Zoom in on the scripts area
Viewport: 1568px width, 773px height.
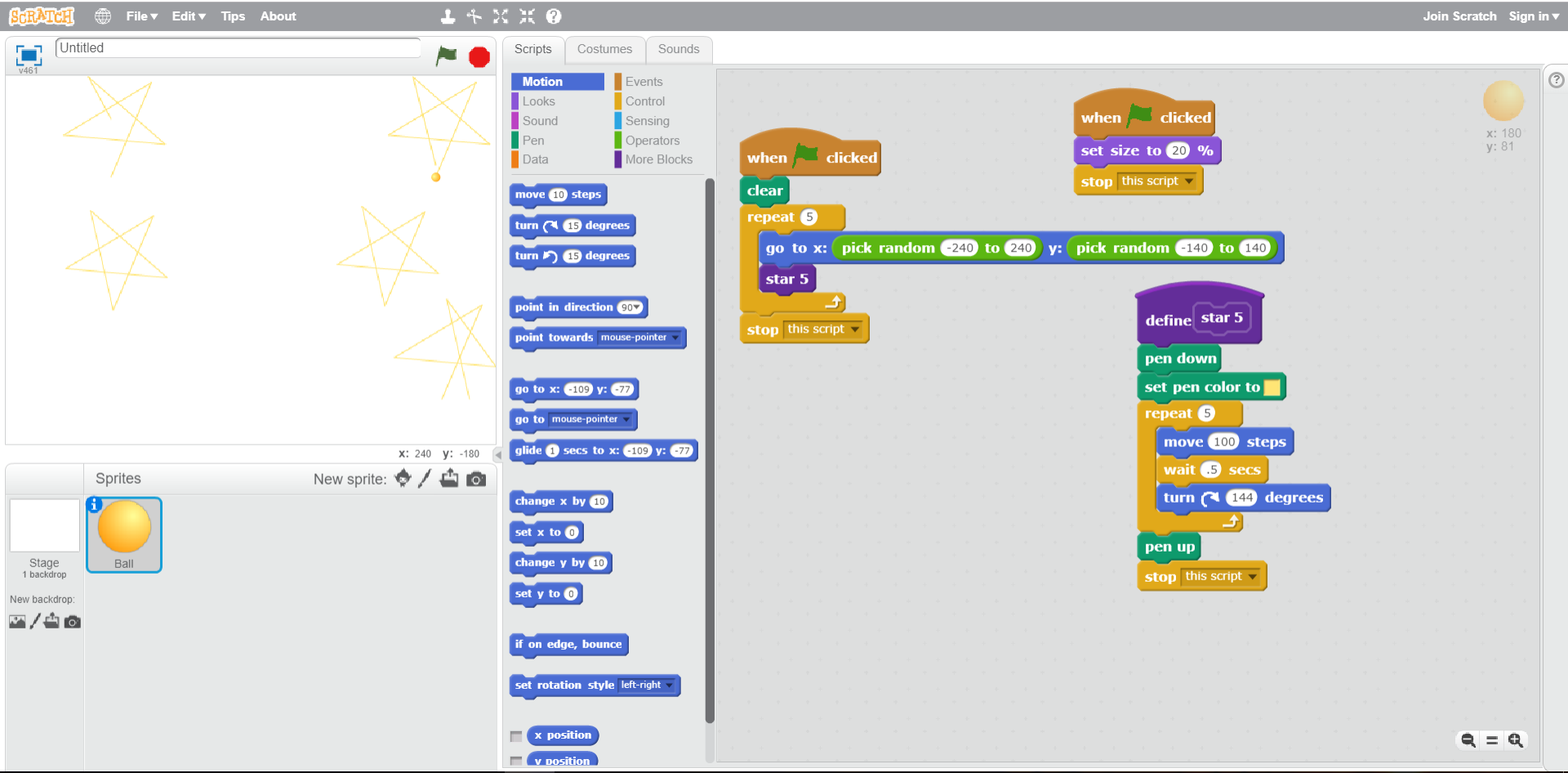[1516, 740]
